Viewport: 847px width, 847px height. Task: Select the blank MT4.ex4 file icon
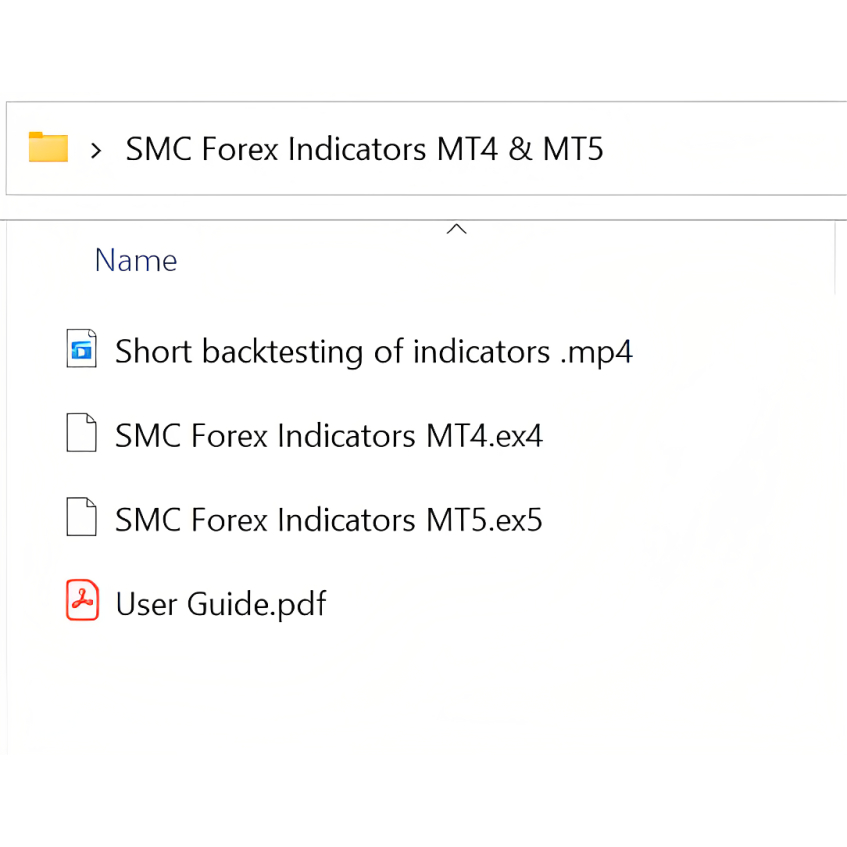coord(82,433)
